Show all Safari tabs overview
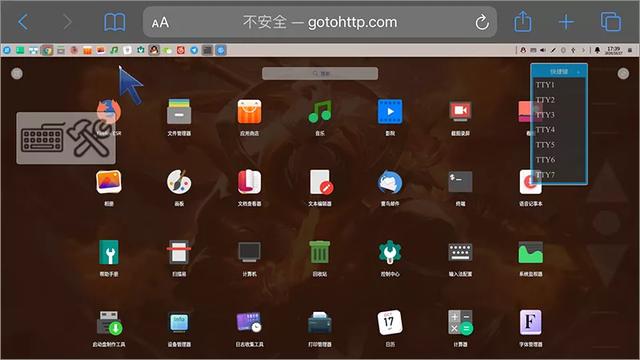Viewport: 640px width, 360px height. click(x=611, y=22)
